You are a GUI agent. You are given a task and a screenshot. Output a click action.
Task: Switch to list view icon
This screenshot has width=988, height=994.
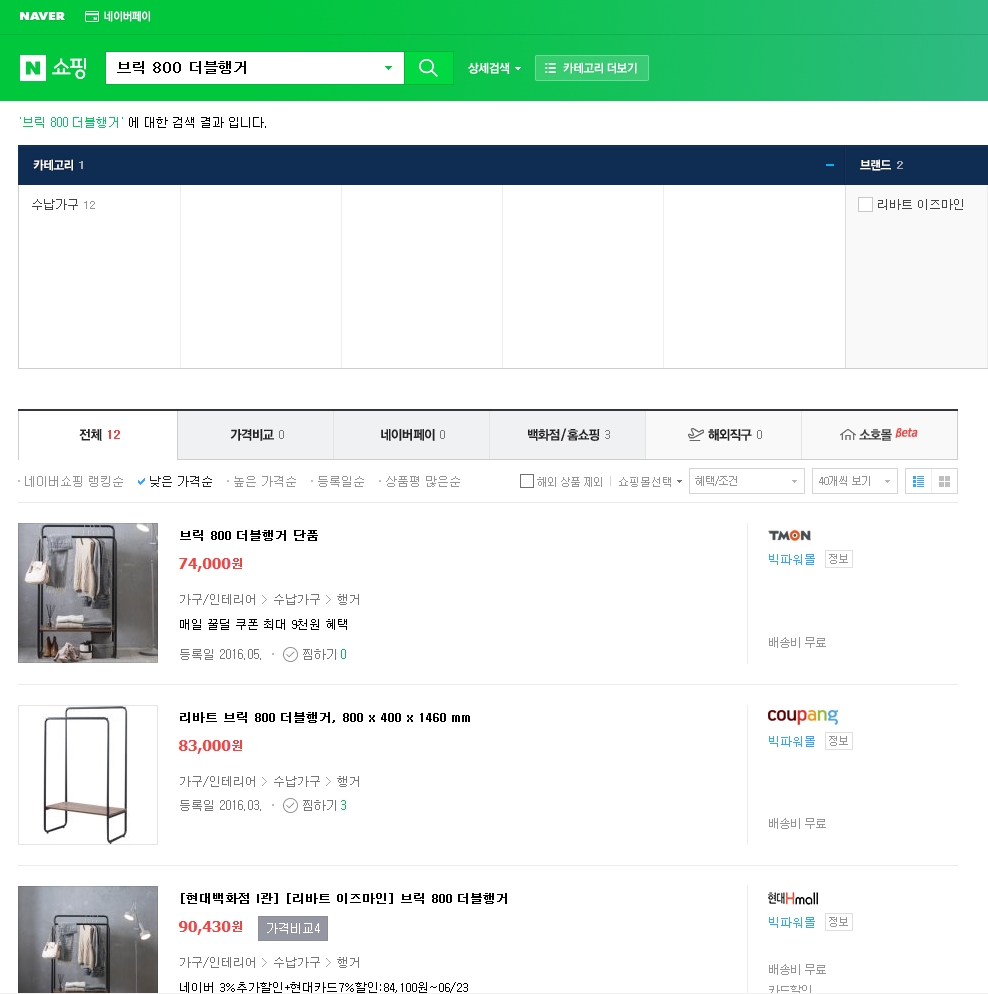[918, 481]
